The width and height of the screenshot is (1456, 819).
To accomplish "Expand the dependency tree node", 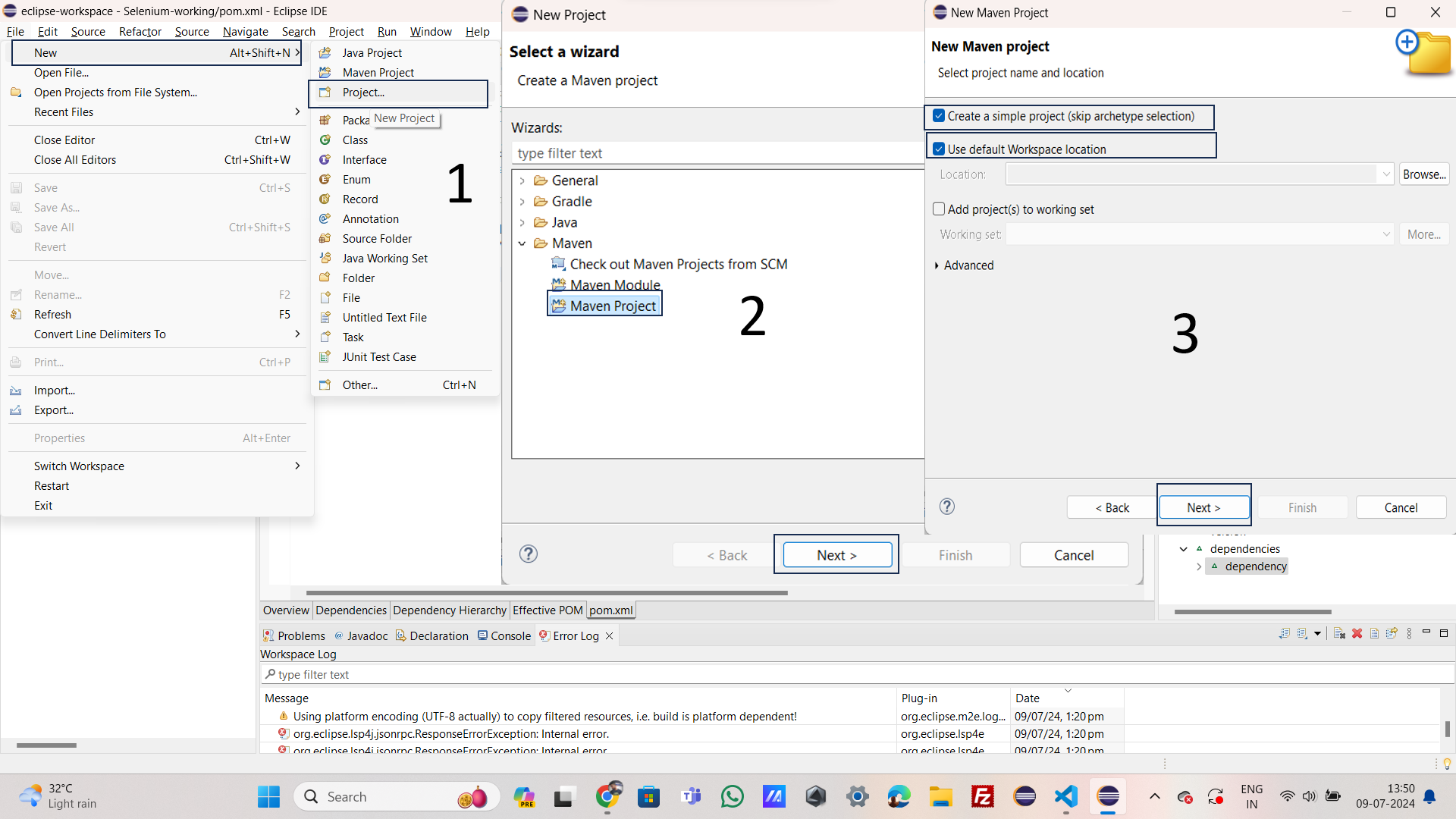I will click(x=1199, y=566).
